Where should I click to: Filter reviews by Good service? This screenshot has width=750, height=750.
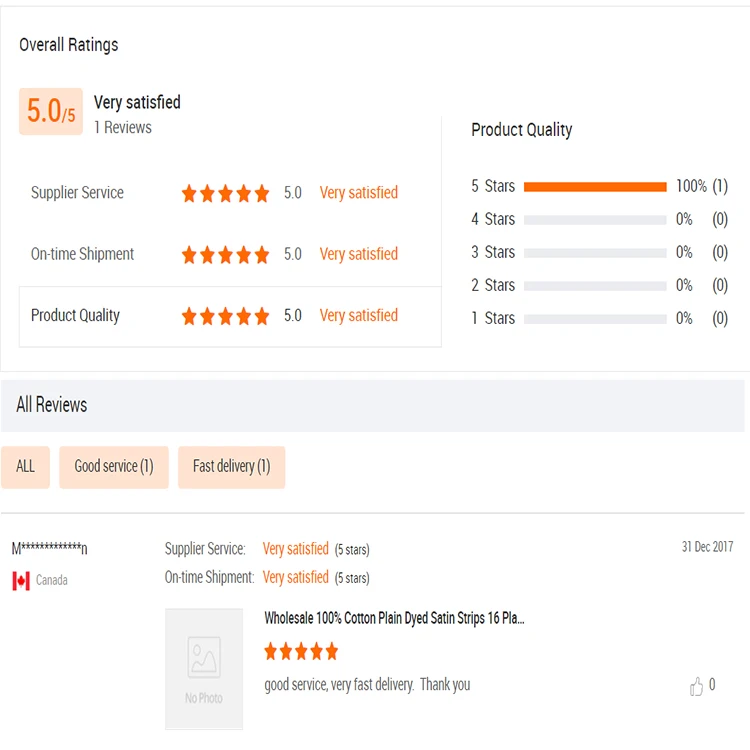[114, 467]
